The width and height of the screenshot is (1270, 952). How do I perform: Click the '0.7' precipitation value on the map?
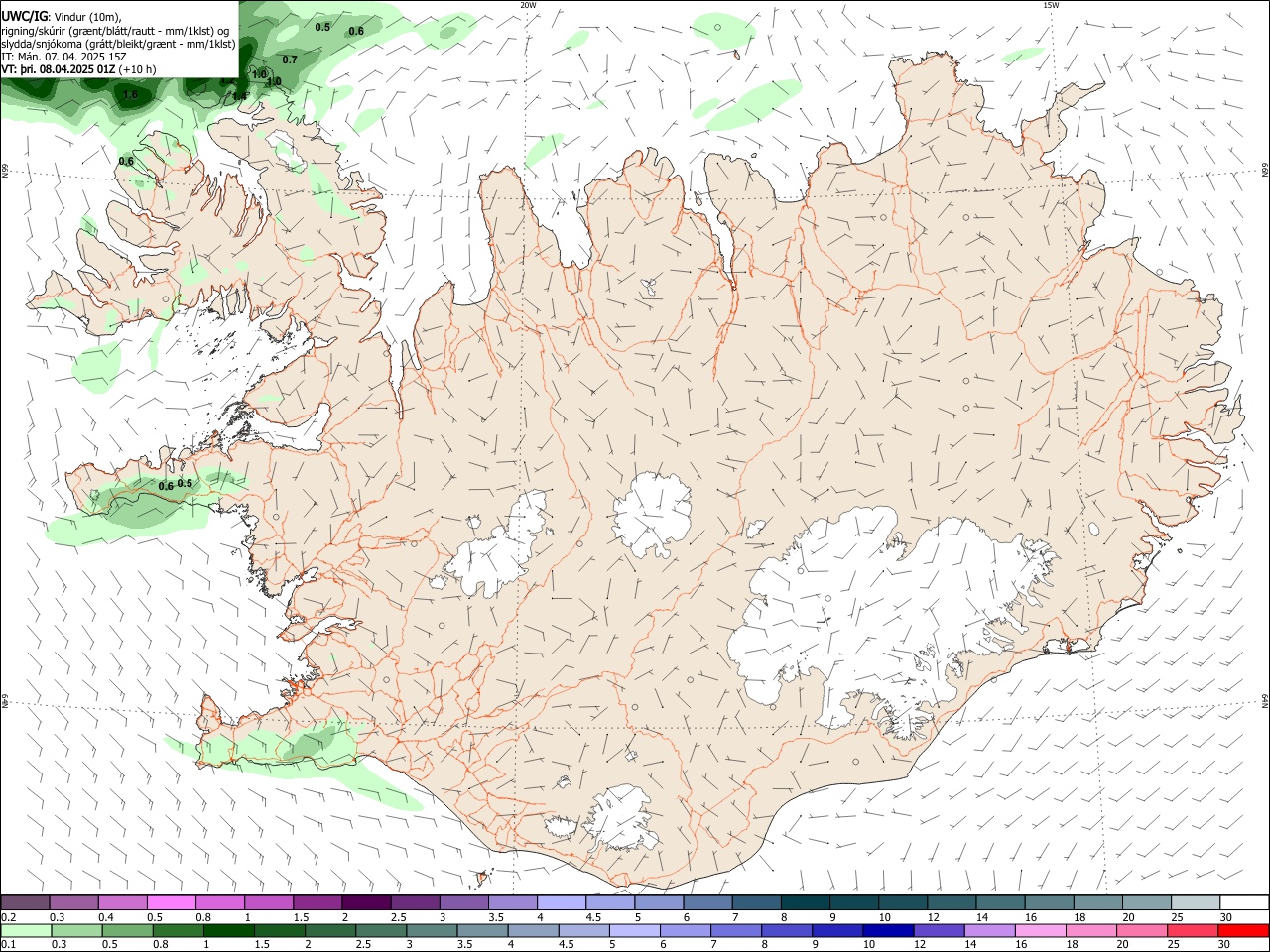[290, 59]
